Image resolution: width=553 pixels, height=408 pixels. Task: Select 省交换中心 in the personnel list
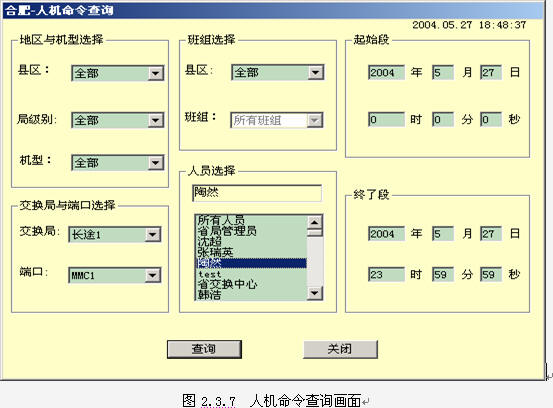227,284
